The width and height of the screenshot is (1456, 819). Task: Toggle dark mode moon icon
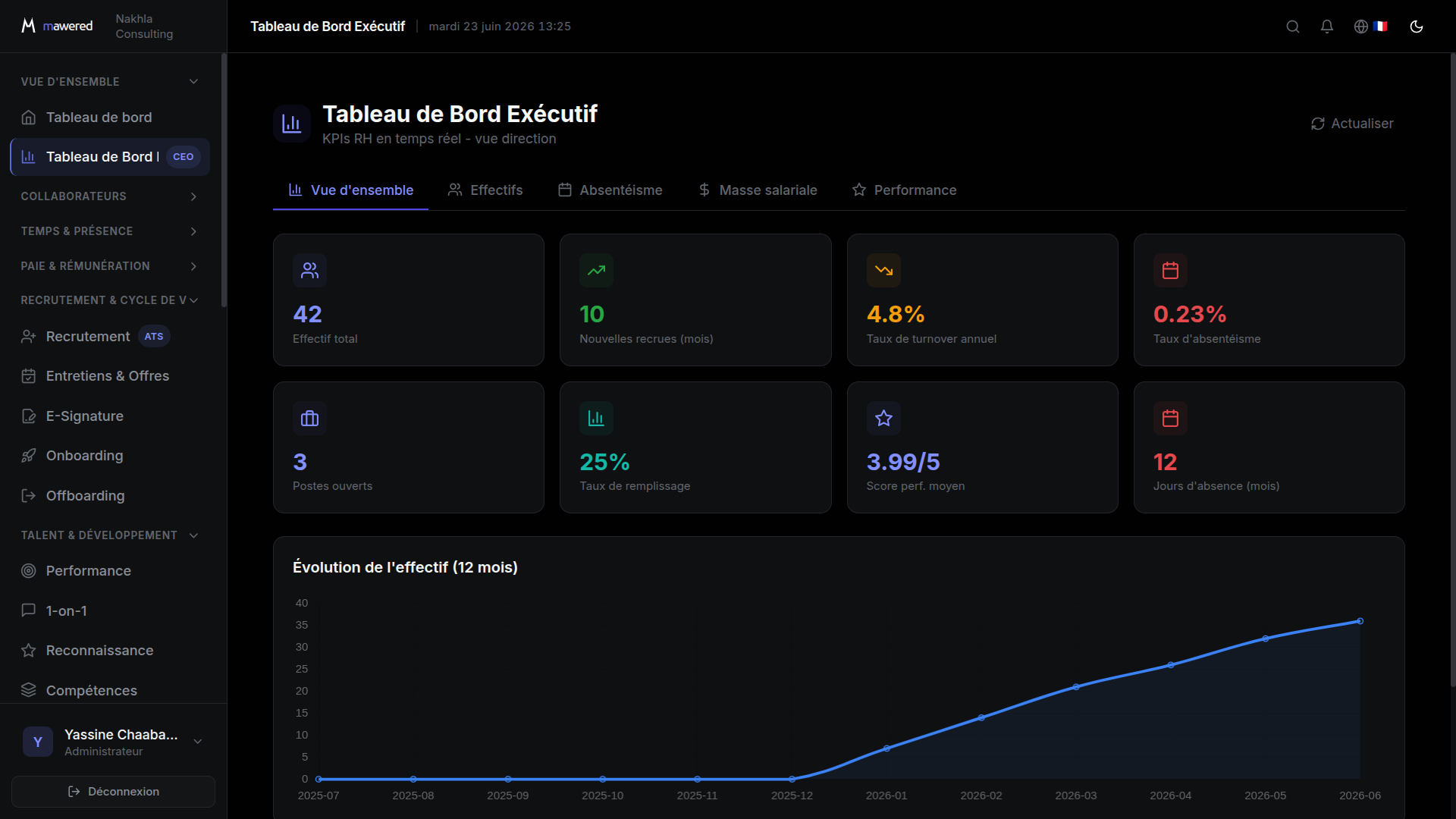point(1417,27)
